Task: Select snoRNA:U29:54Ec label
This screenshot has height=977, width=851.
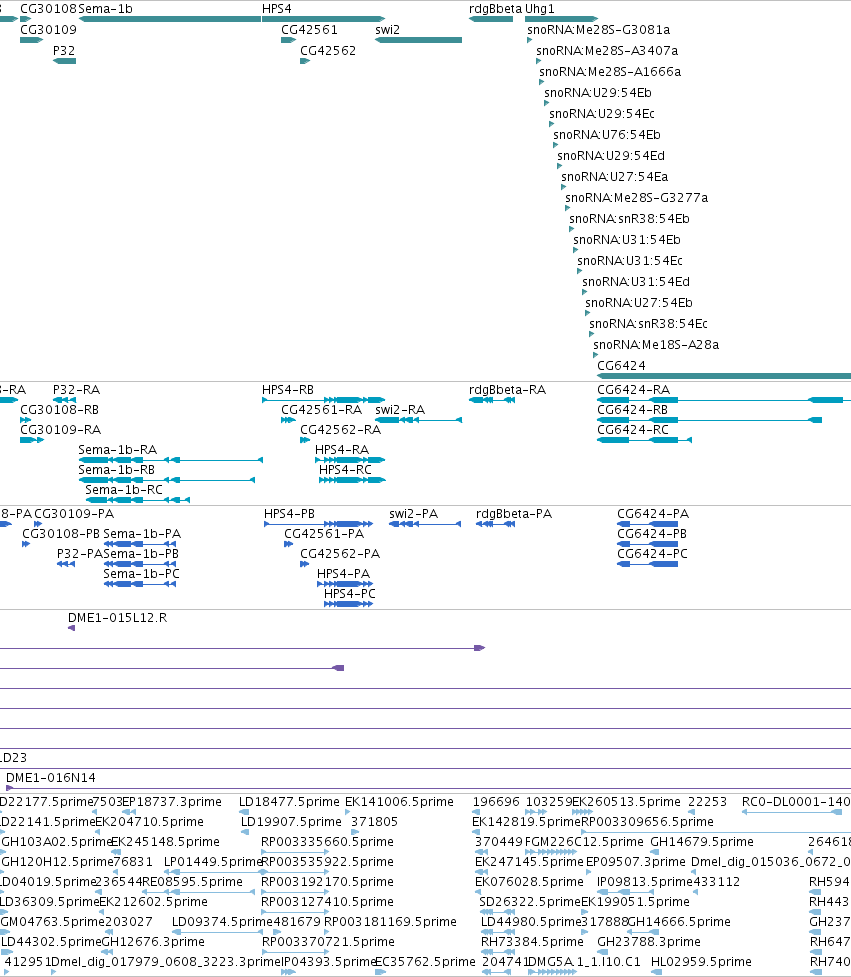Action: tap(602, 114)
